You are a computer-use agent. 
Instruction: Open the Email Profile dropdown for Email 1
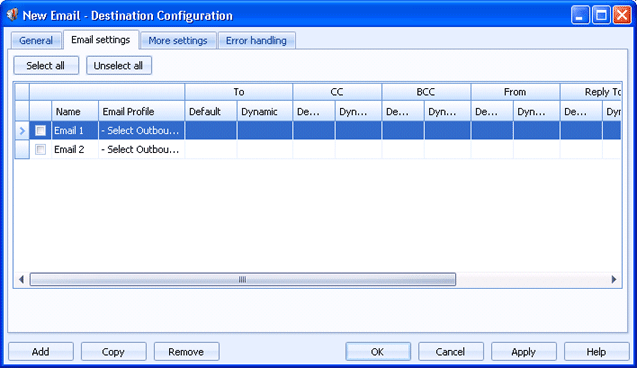pyautogui.click(x=141, y=130)
